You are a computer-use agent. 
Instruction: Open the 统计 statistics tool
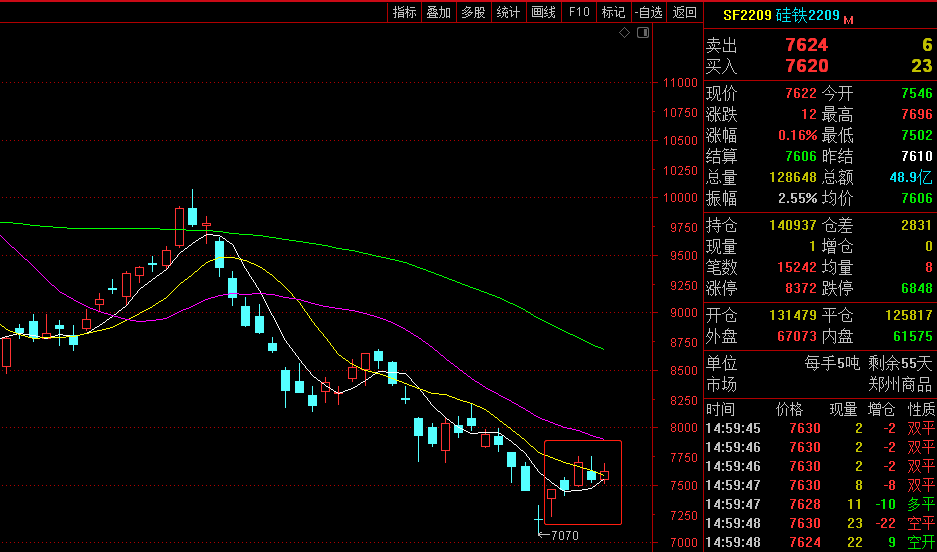tap(508, 12)
